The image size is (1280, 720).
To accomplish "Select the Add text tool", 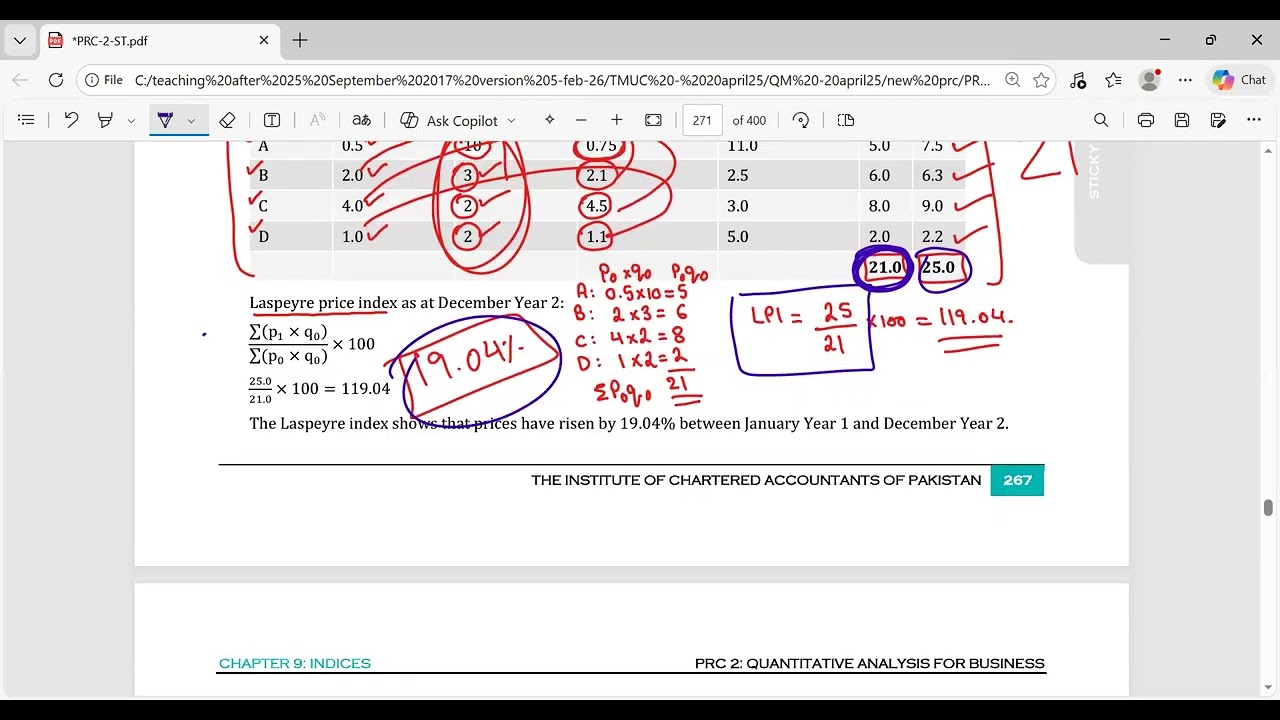I will point(272,120).
